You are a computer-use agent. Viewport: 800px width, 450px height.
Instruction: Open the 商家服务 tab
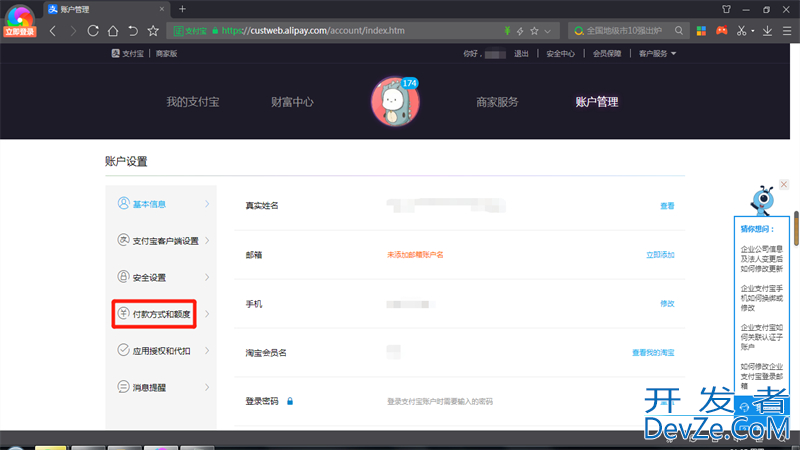click(497, 102)
